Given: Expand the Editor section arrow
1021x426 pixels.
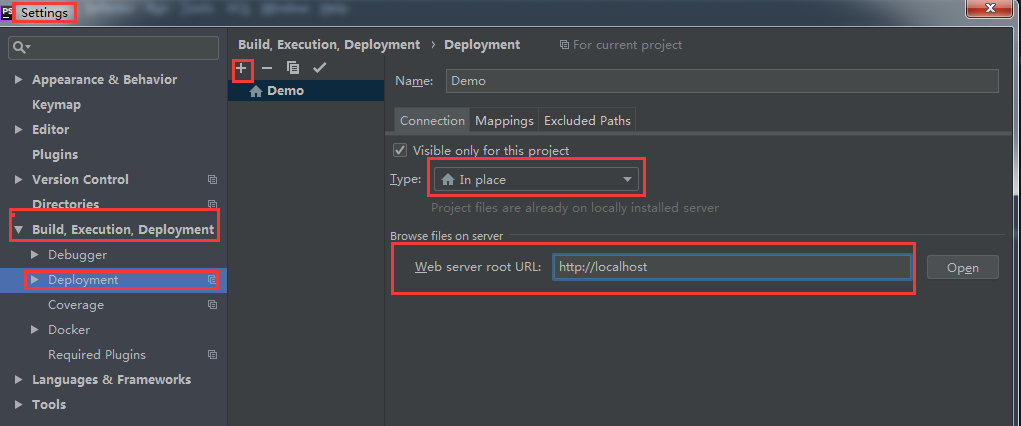Looking at the screenshot, I should [19, 130].
